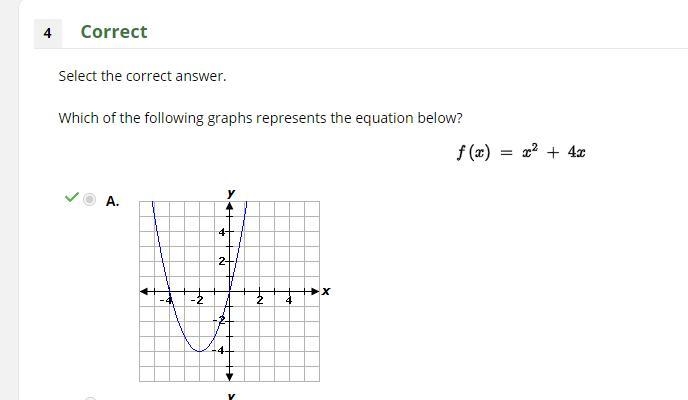Click the green checkmark beside option A

point(72,197)
